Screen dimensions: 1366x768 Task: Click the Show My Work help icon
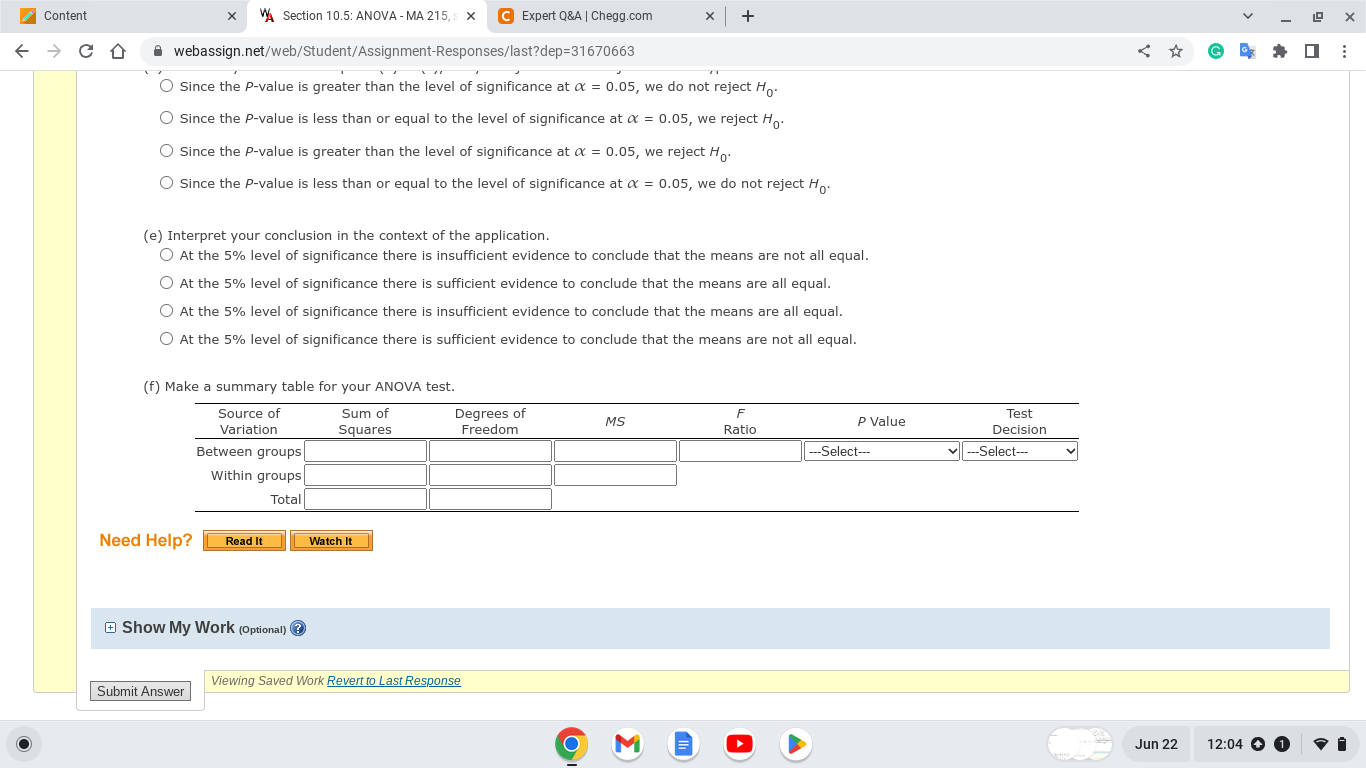[297, 628]
